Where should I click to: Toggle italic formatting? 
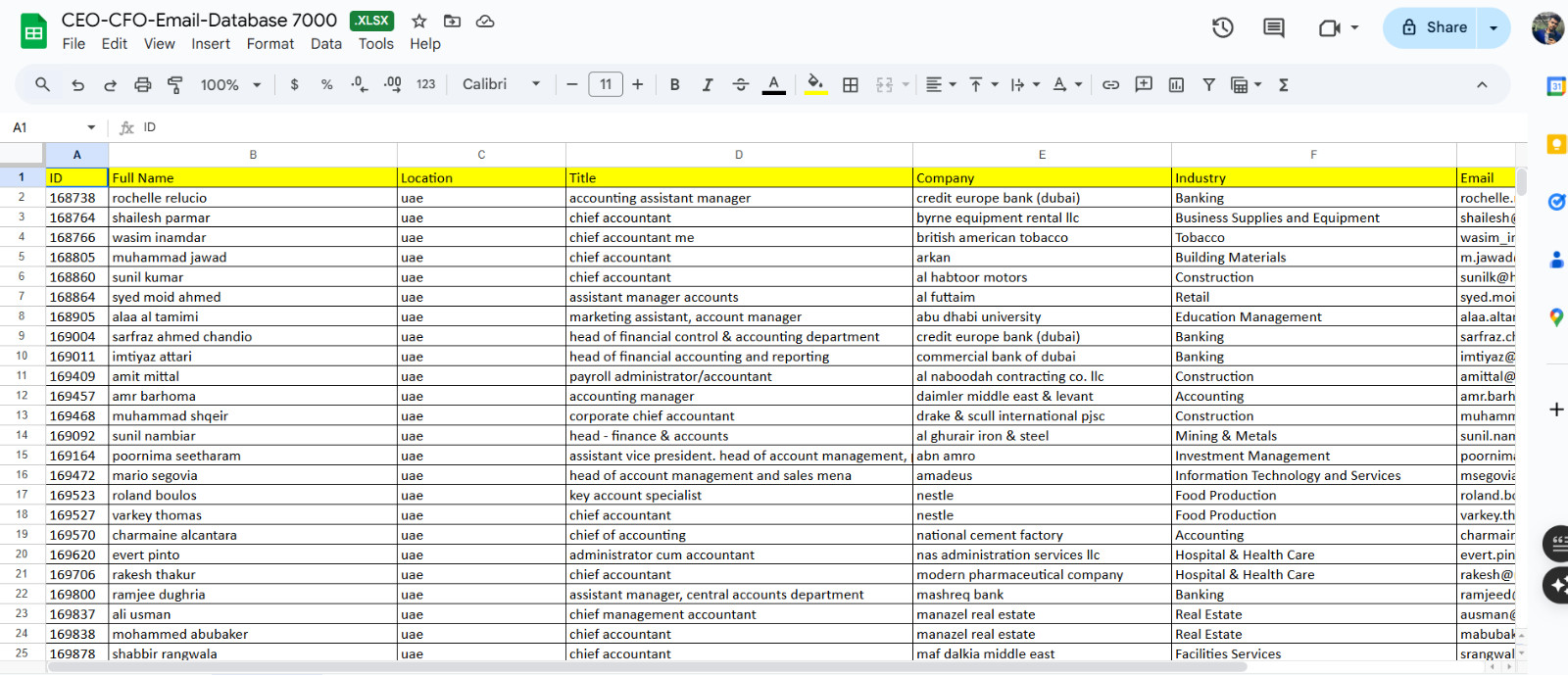coord(708,85)
